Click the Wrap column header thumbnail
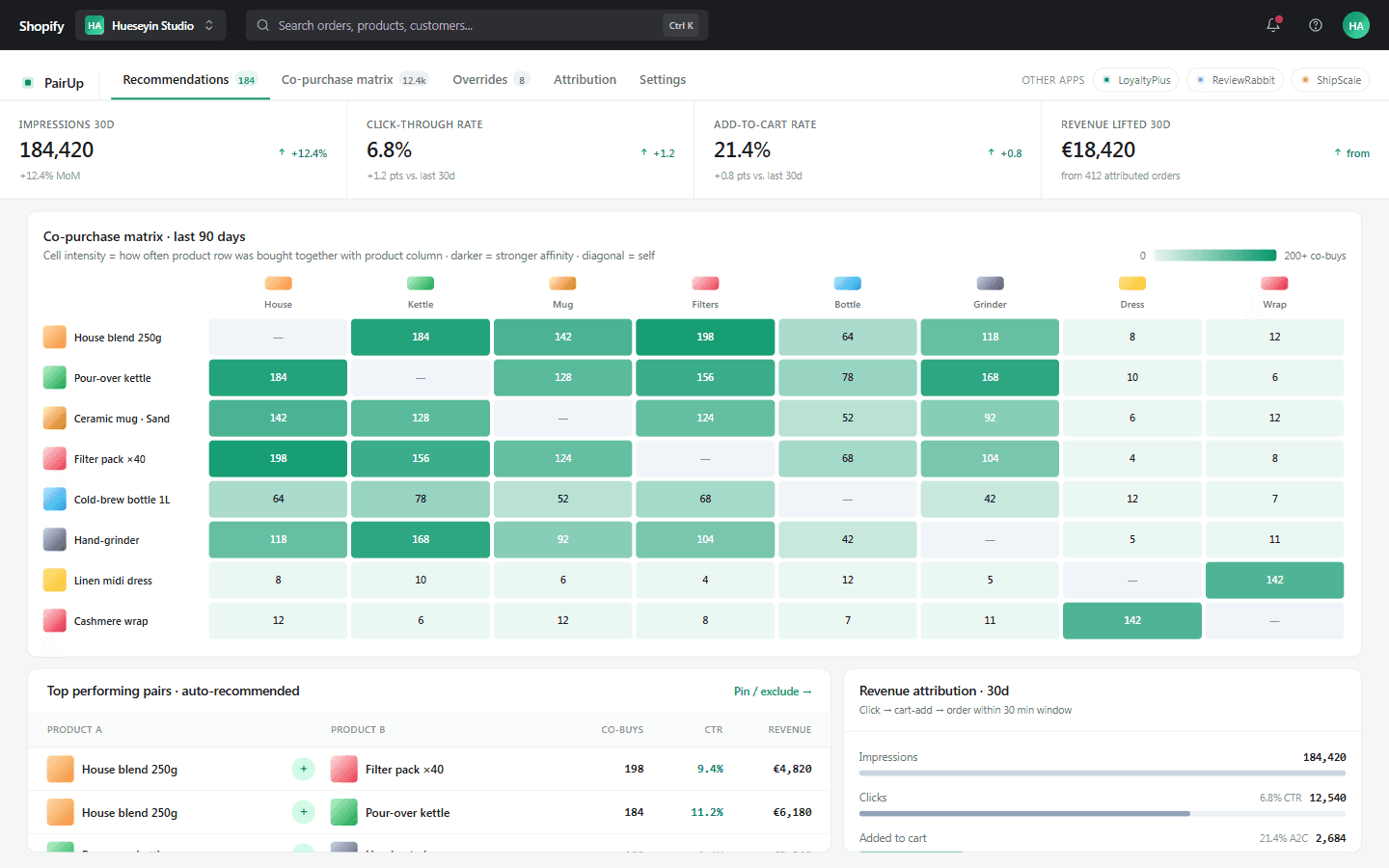The height and width of the screenshot is (868, 1389). tap(1274, 284)
